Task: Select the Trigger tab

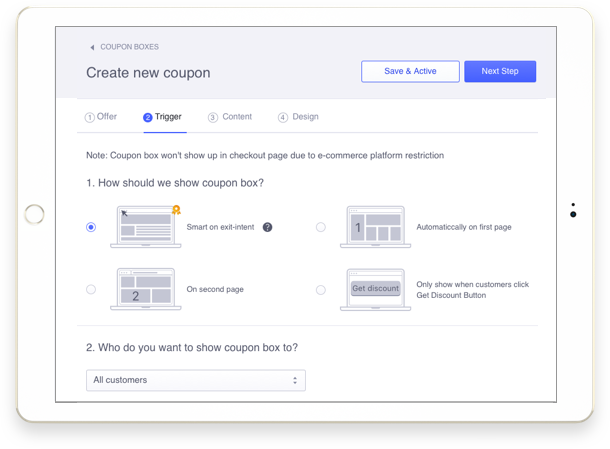Action: [162, 117]
